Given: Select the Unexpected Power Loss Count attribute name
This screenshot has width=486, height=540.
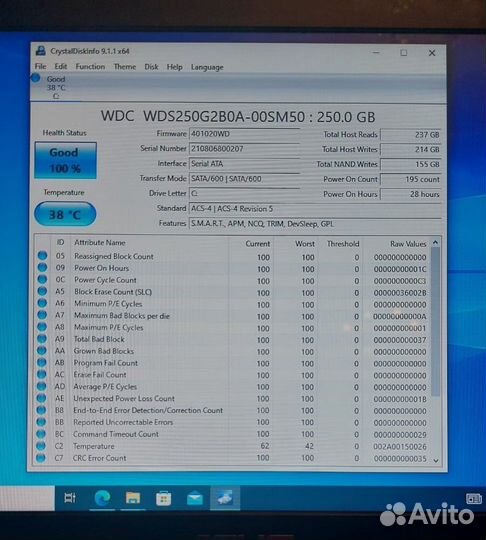Looking at the screenshot, I should 124,398.
